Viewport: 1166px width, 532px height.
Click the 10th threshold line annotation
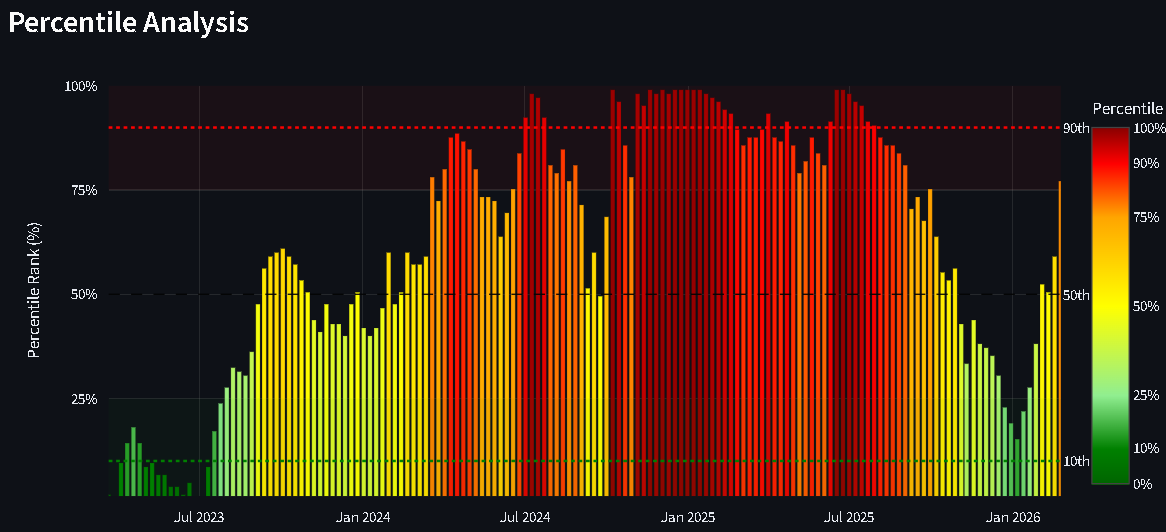coord(1075,462)
